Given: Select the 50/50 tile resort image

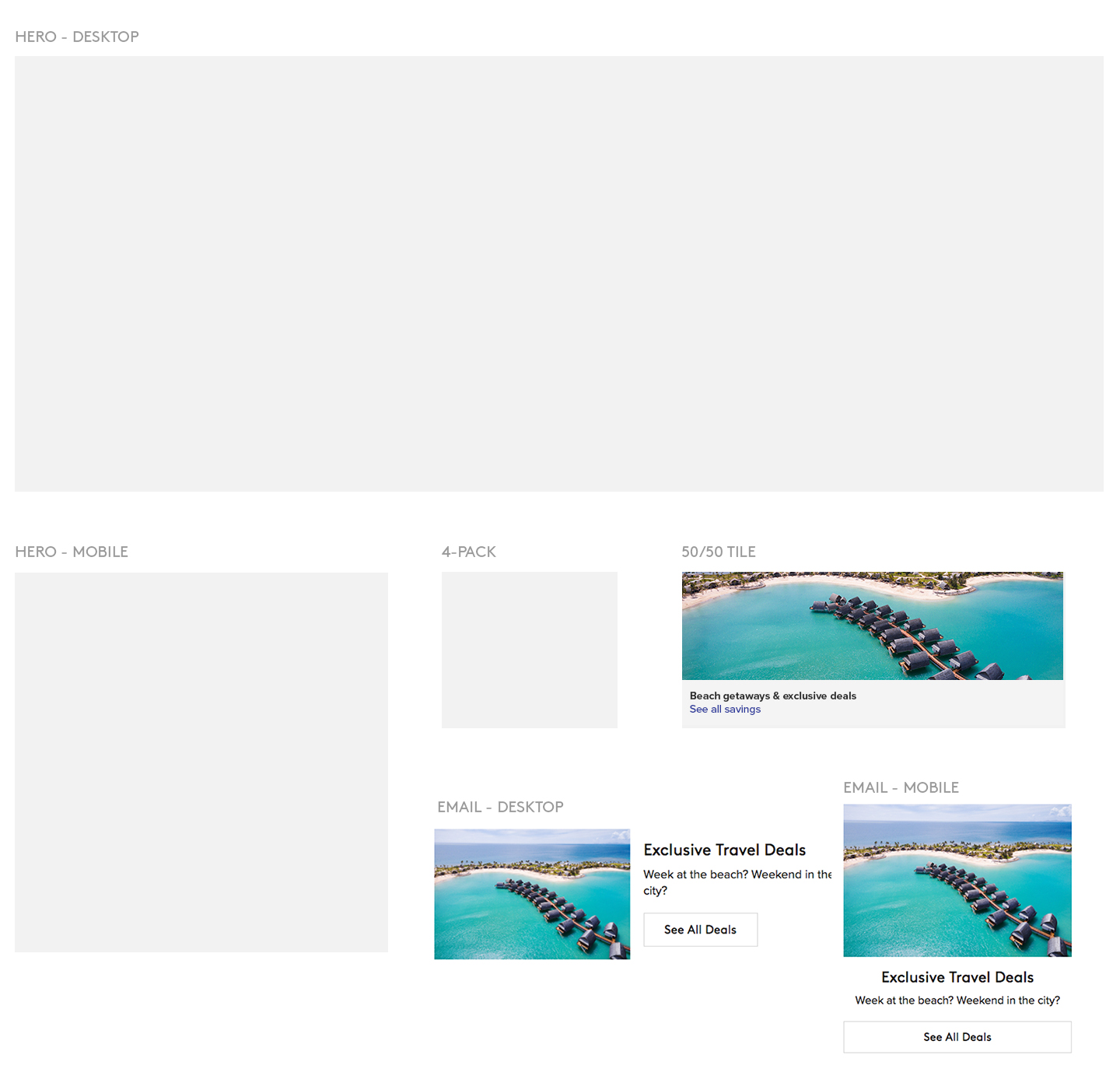Looking at the screenshot, I should pos(872,626).
